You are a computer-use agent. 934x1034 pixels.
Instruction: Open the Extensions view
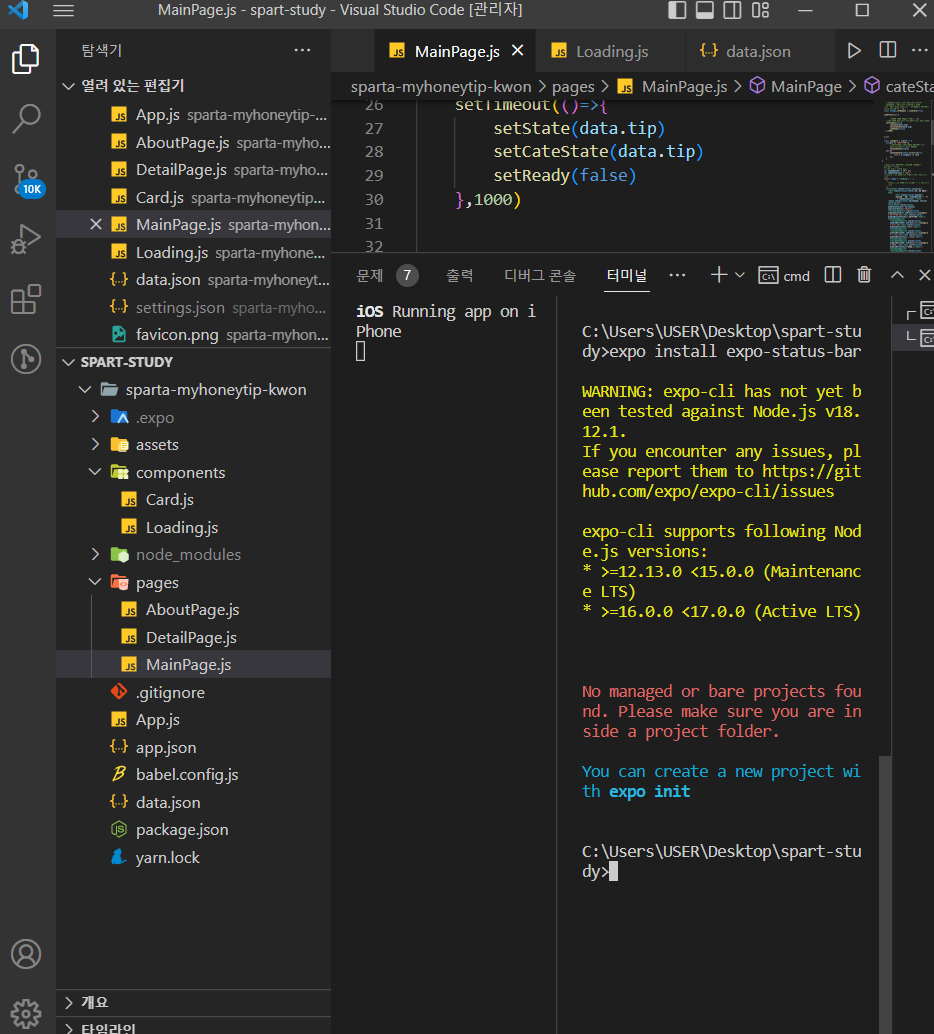point(26,299)
